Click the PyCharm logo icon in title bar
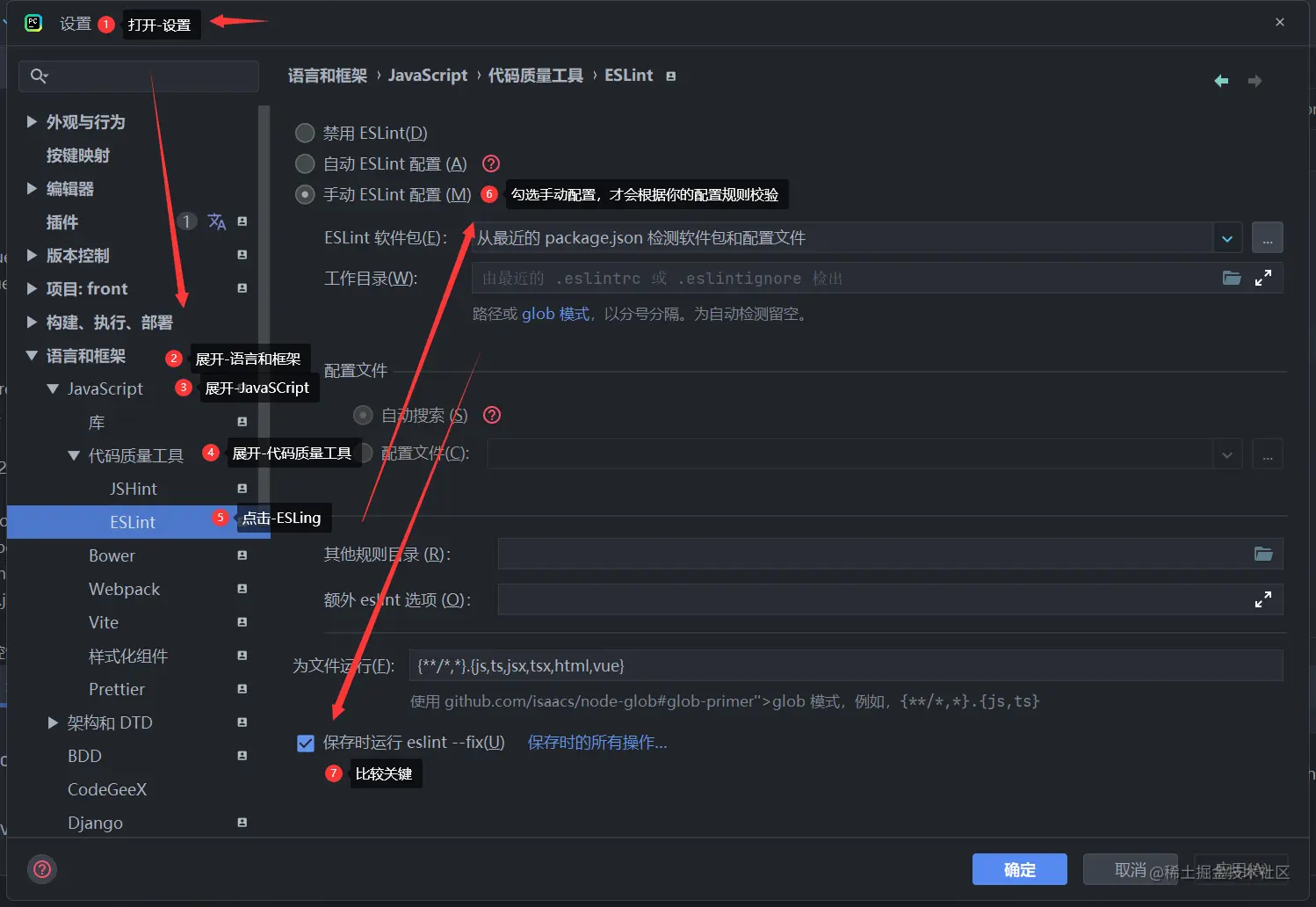 point(33,23)
